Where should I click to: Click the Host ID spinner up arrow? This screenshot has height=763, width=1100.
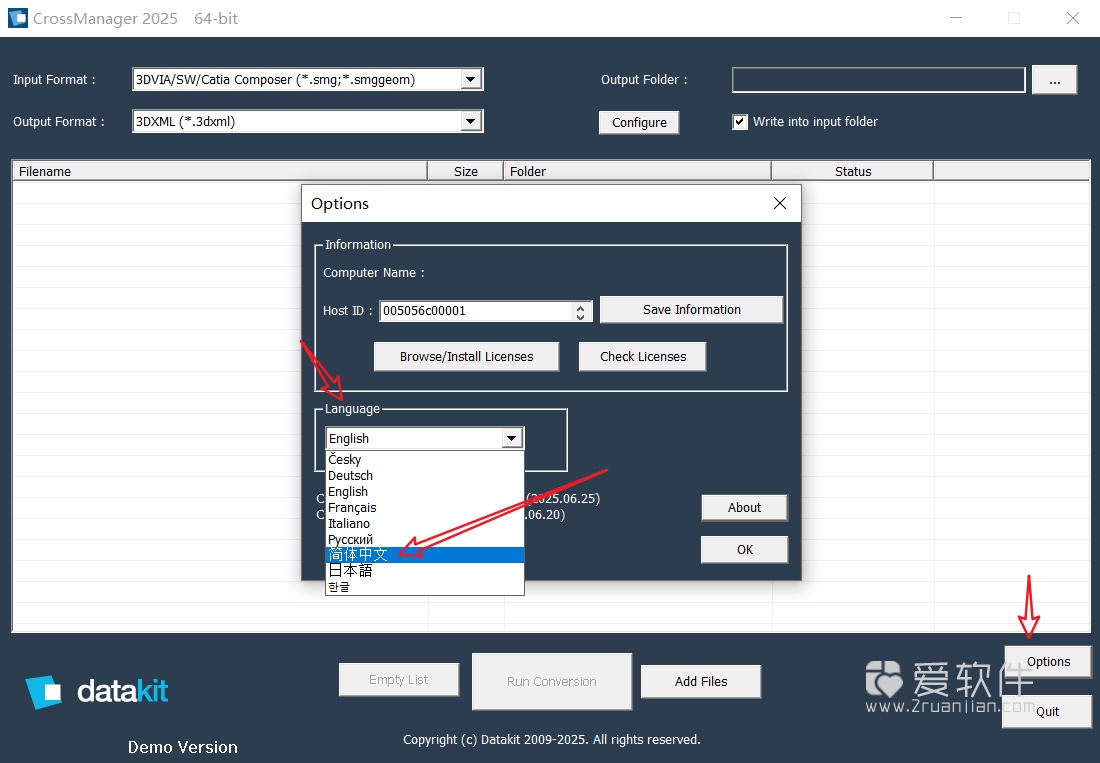coord(581,305)
